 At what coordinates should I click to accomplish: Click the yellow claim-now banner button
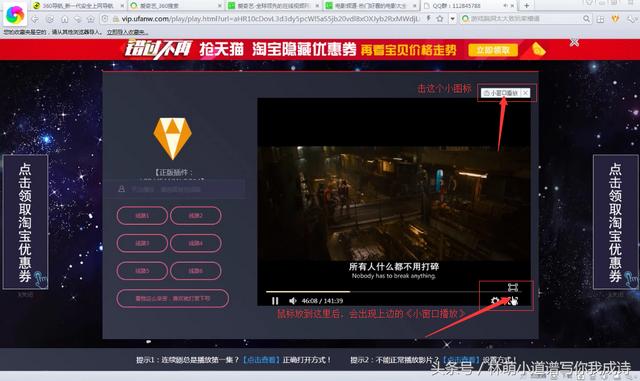point(493,50)
